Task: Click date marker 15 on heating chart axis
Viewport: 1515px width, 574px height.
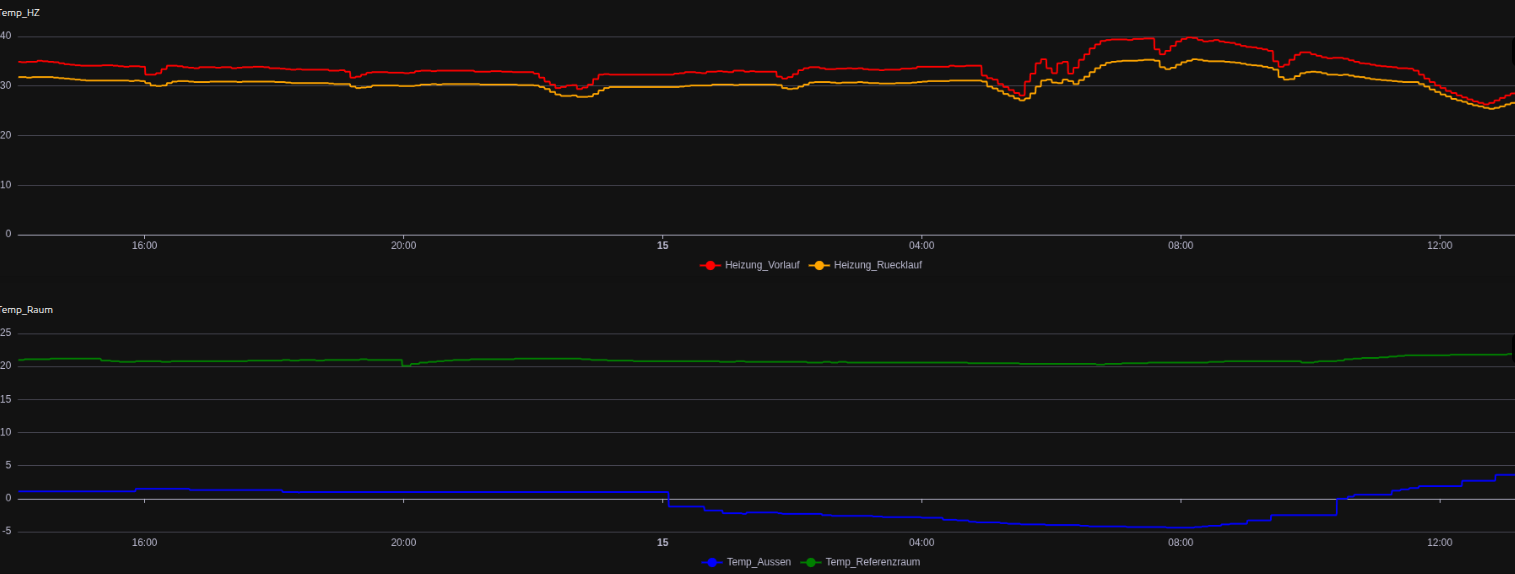Action: [662, 245]
